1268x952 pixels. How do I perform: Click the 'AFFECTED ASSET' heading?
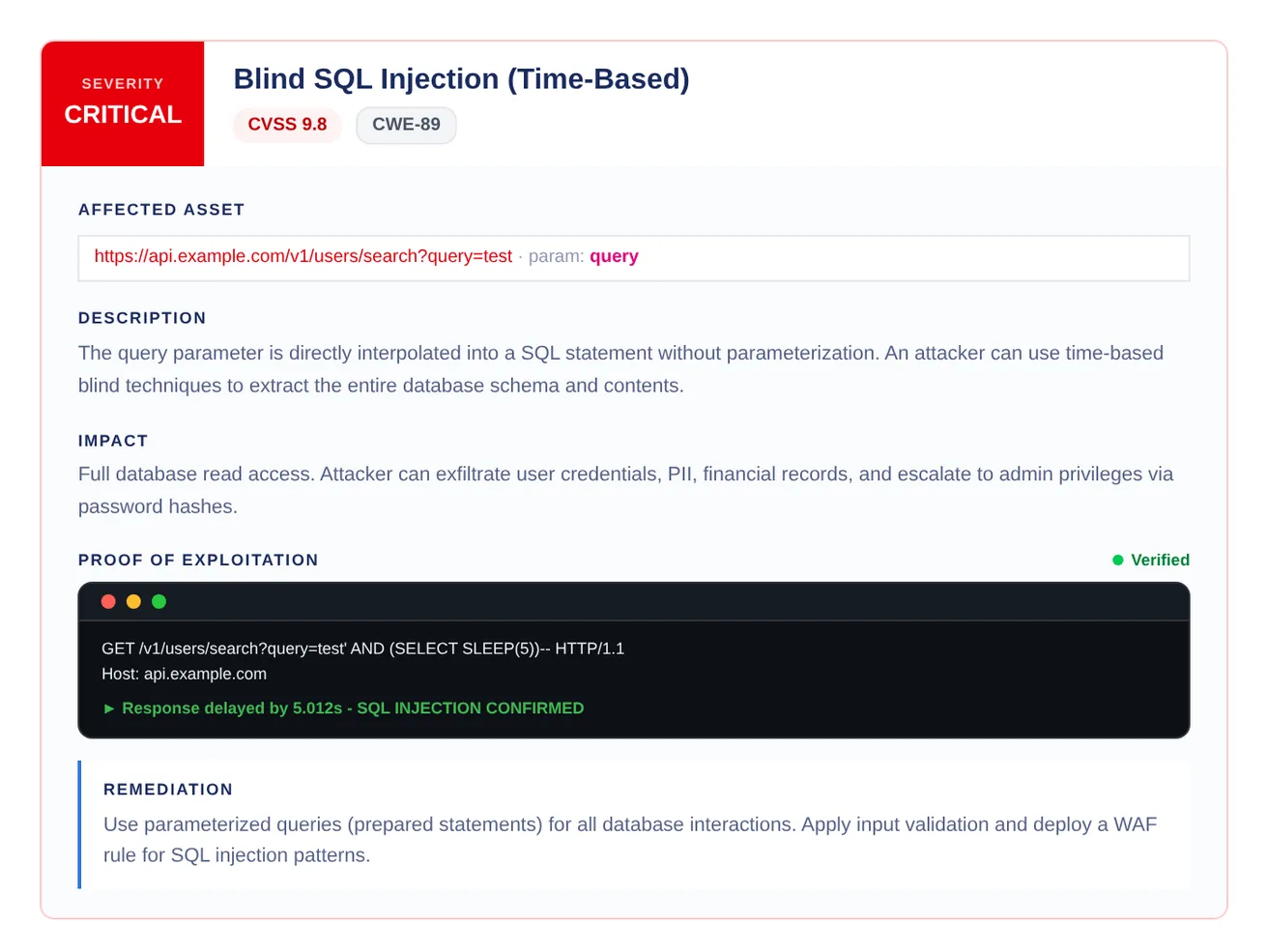(x=161, y=210)
